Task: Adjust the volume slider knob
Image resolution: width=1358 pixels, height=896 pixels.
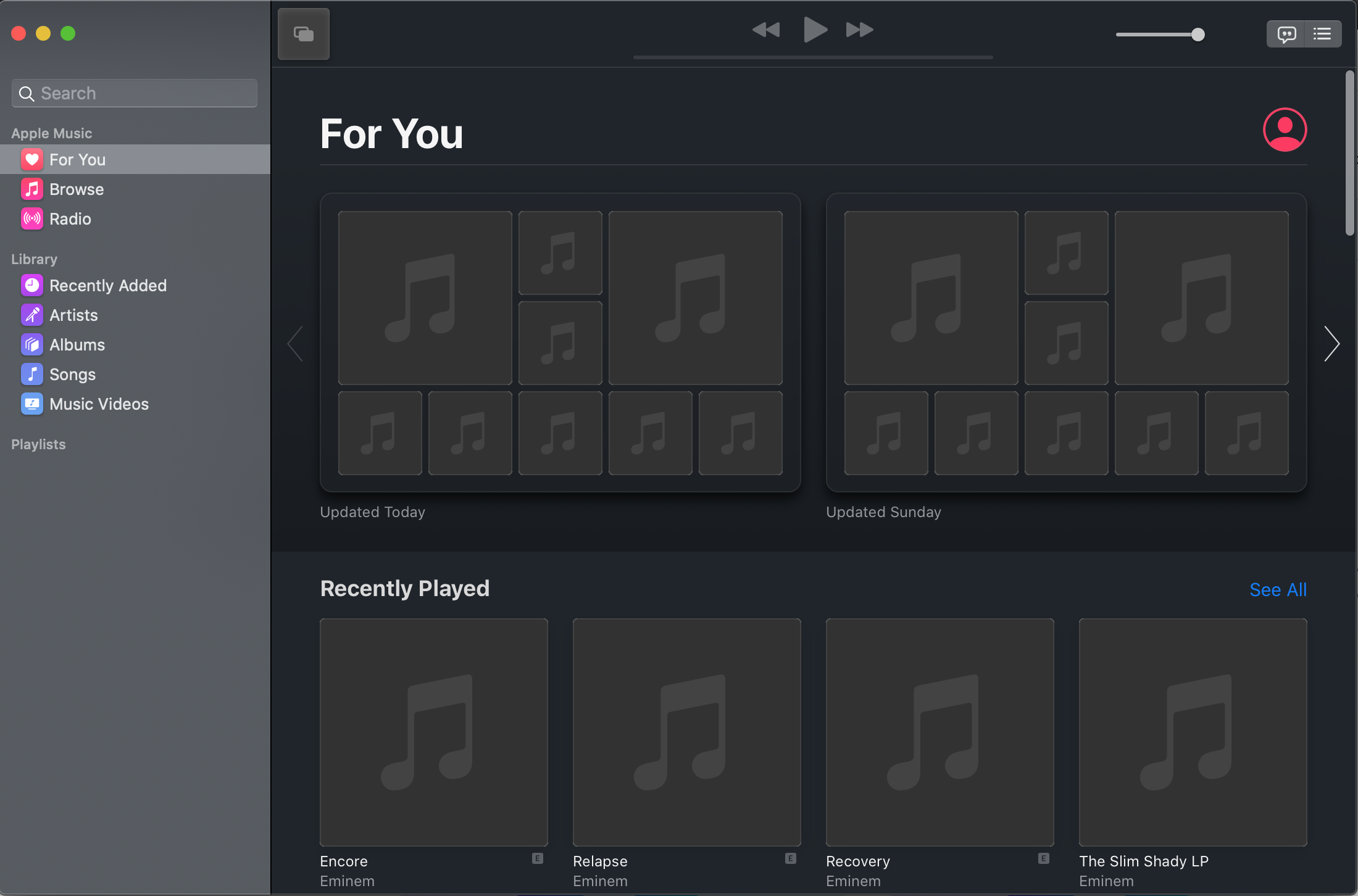Action: [1198, 35]
